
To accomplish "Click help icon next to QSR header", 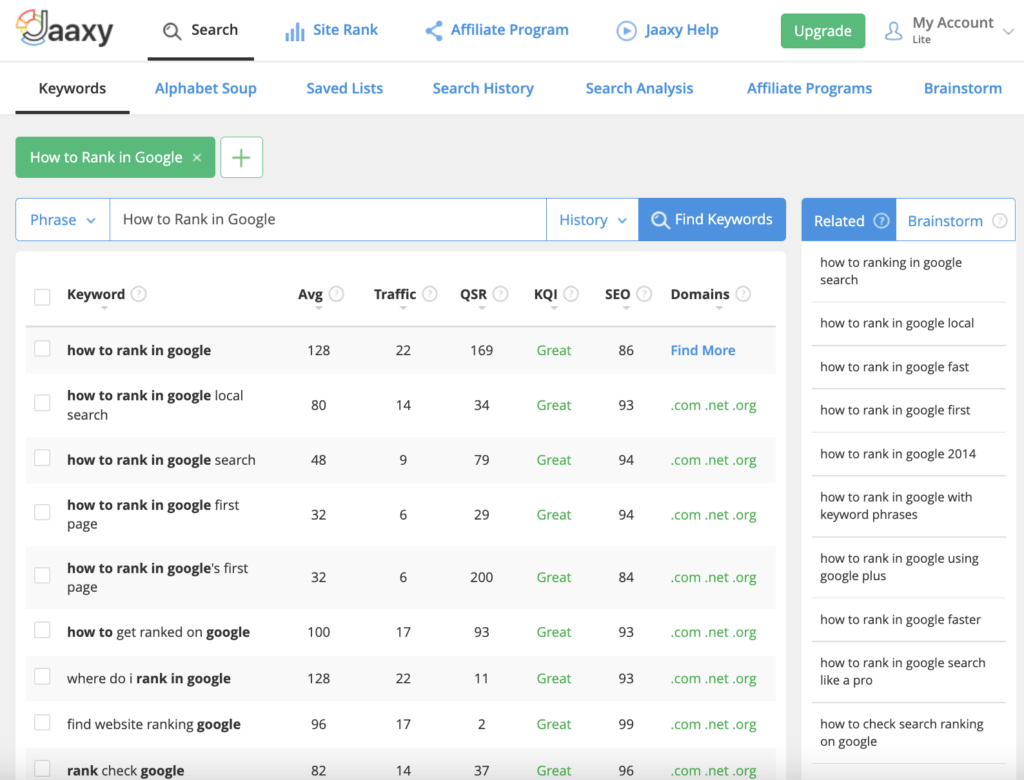I will point(500,294).
